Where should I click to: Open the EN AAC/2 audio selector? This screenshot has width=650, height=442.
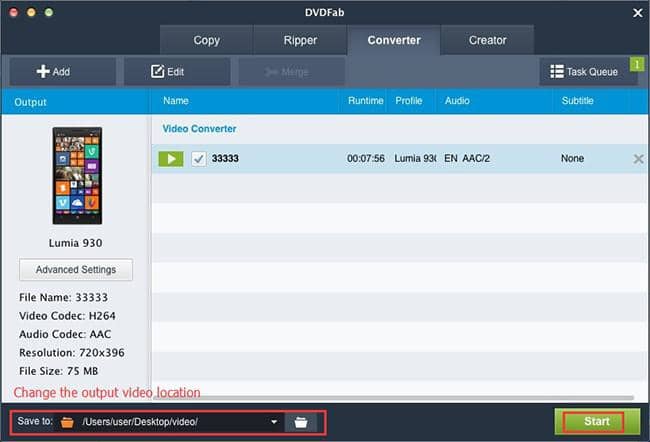[467, 158]
